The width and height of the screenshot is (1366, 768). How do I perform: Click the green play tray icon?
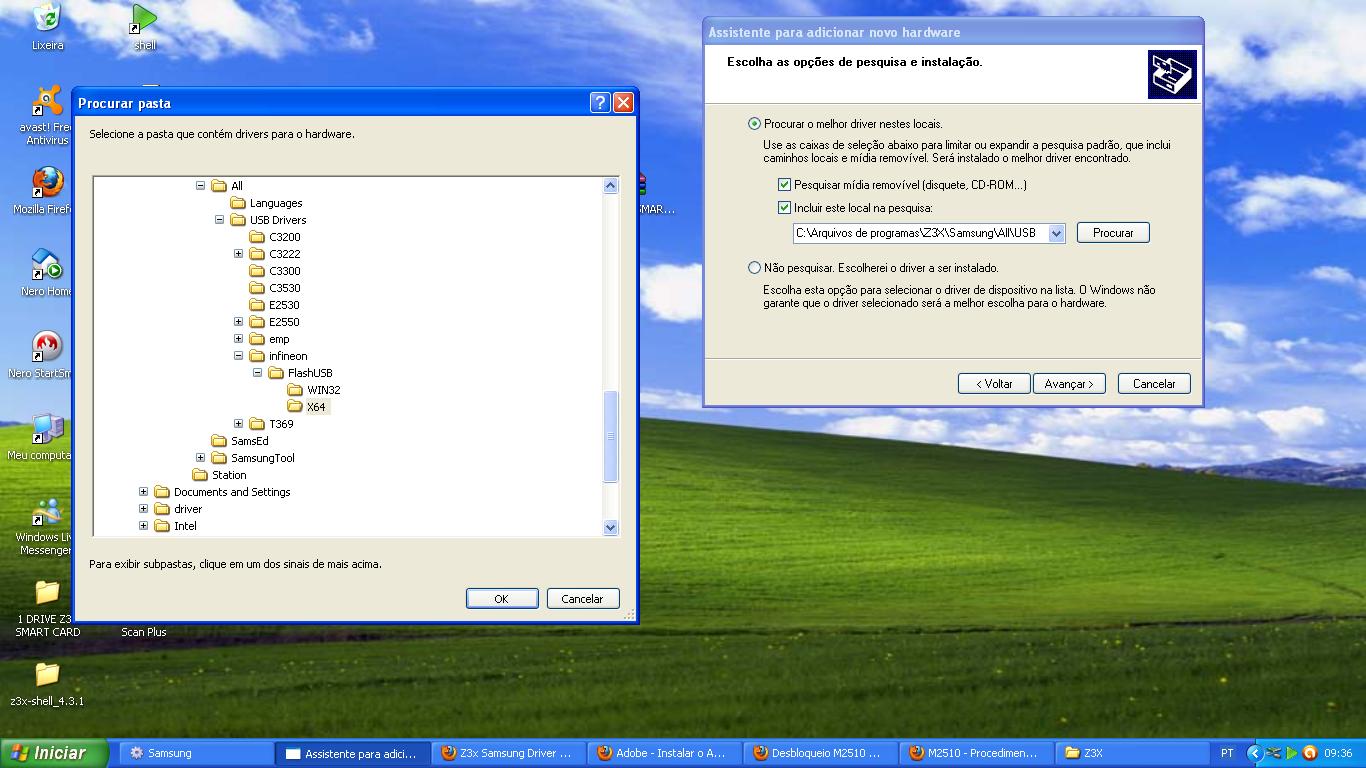click(x=1291, y=753)
